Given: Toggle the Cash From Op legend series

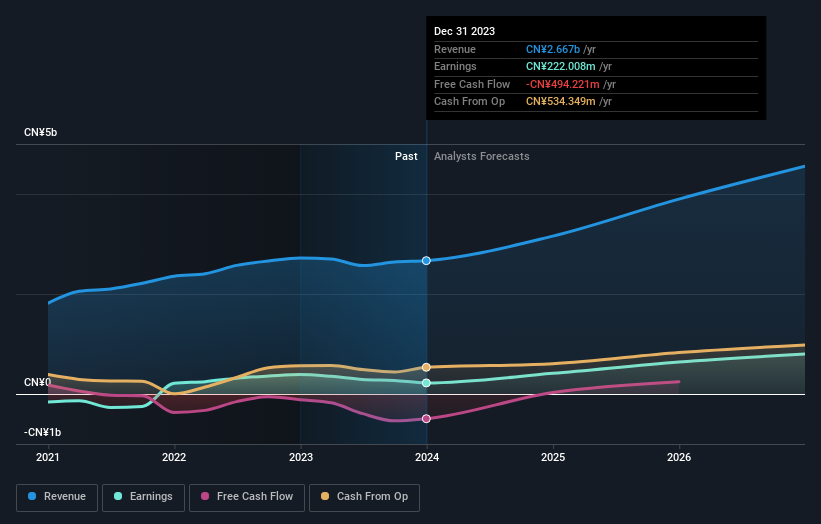Looking at the screenshot, I should click(x=364, y=497).
